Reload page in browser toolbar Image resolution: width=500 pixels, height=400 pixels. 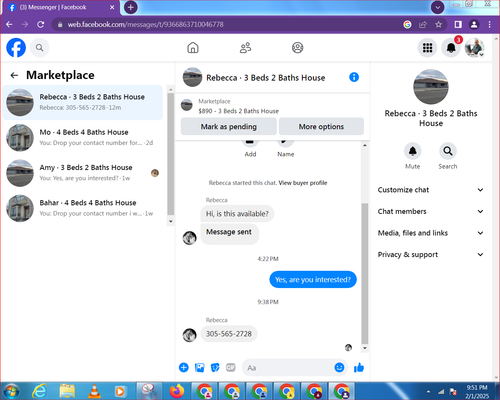[x=41, y=24]
